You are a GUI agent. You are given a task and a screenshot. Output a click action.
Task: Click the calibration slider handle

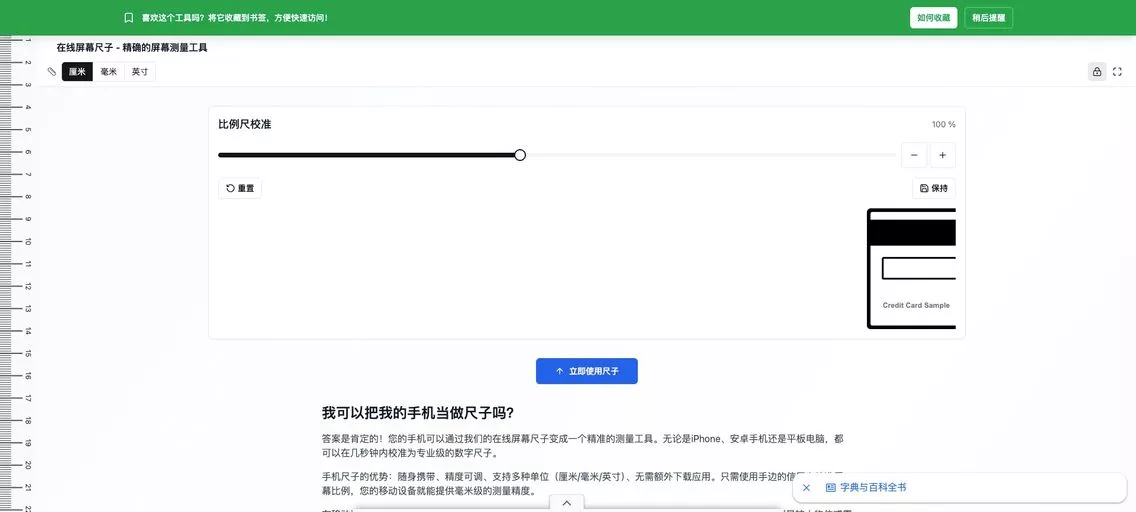(x=519, y=155)
